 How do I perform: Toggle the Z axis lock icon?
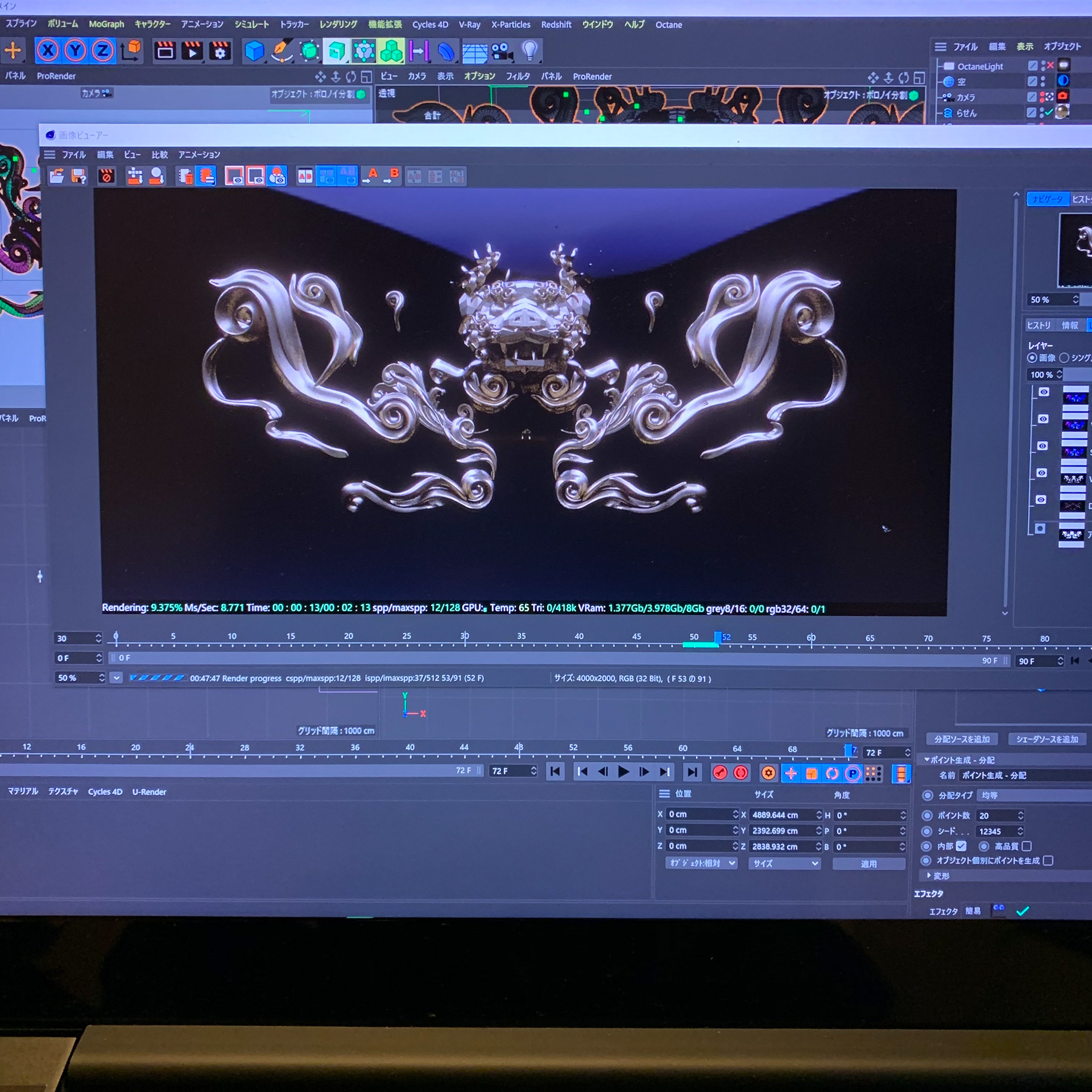pos(102,51)
